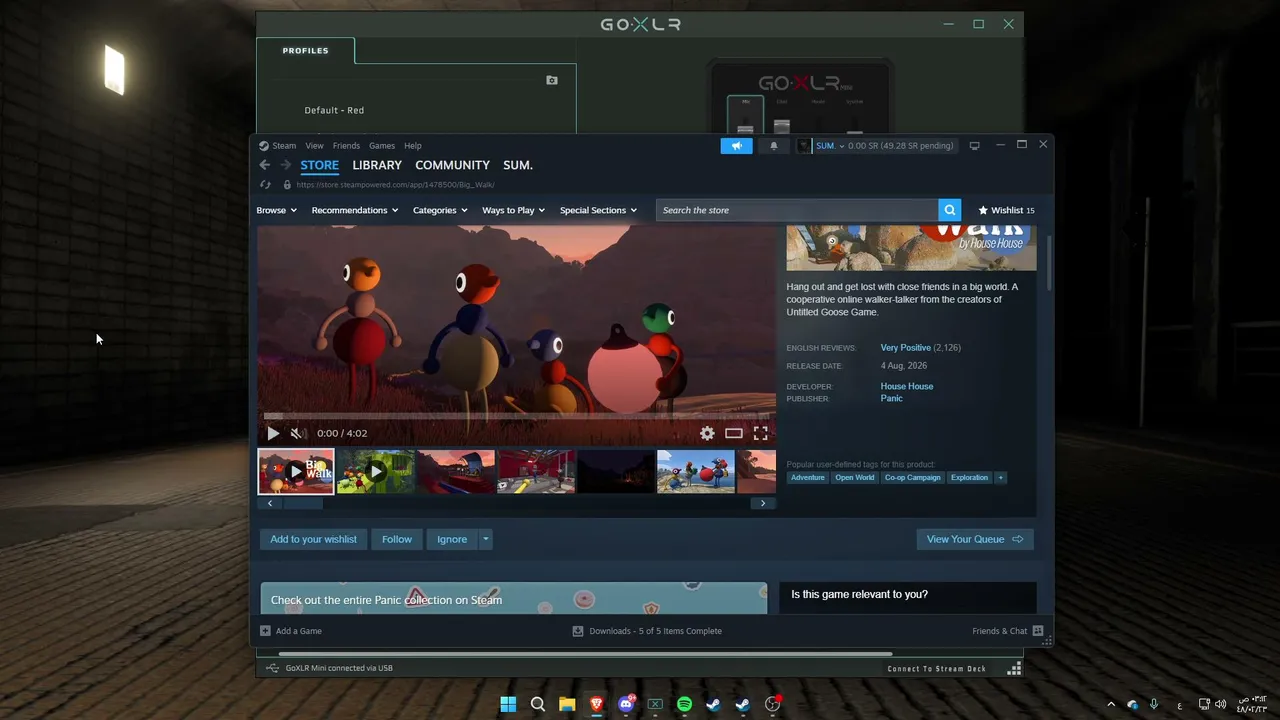Viewport: 1280px width, 720px height.
Task: Click the Steam account avatar
Action: (803, 146)
